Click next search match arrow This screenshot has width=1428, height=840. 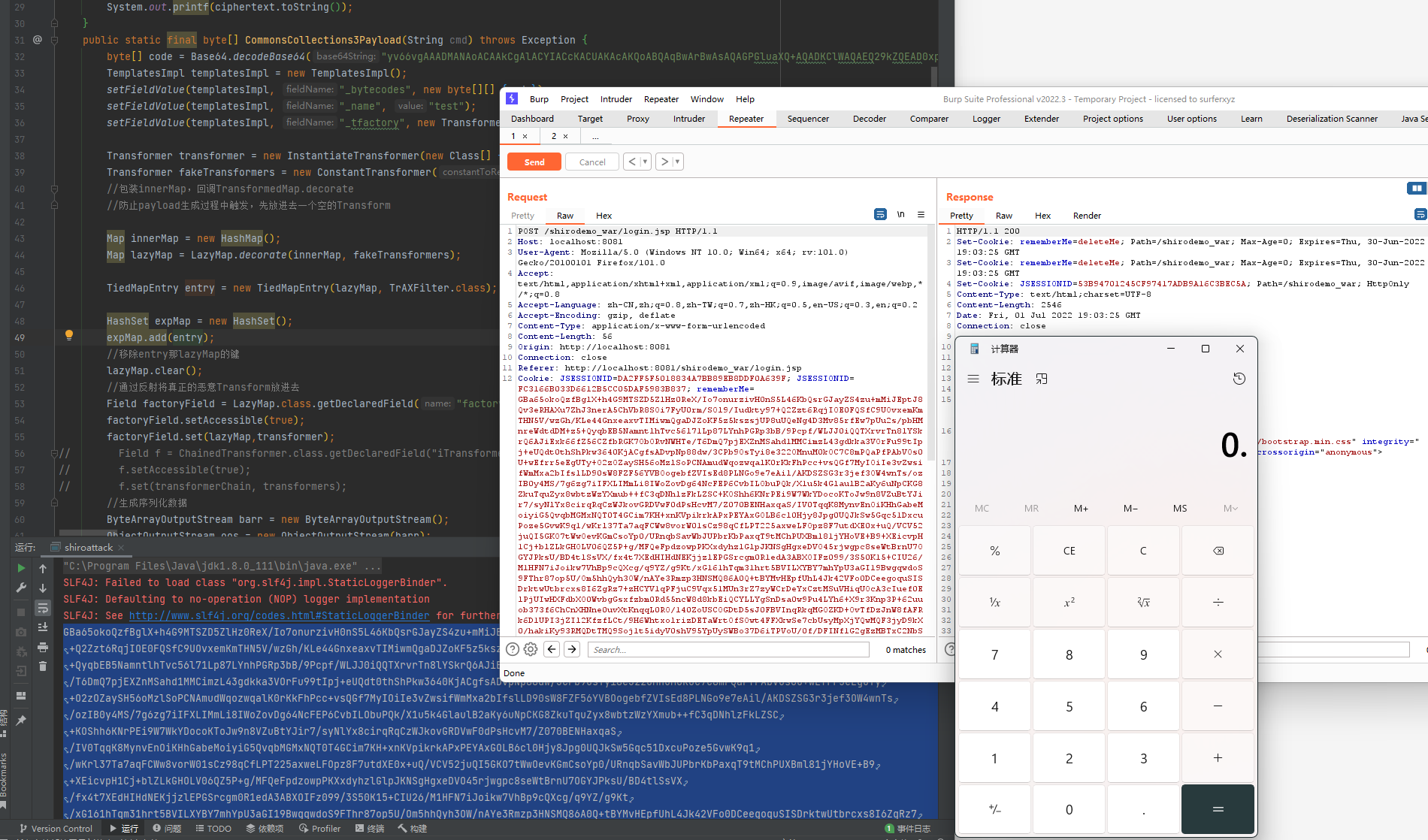pos(572,649)
